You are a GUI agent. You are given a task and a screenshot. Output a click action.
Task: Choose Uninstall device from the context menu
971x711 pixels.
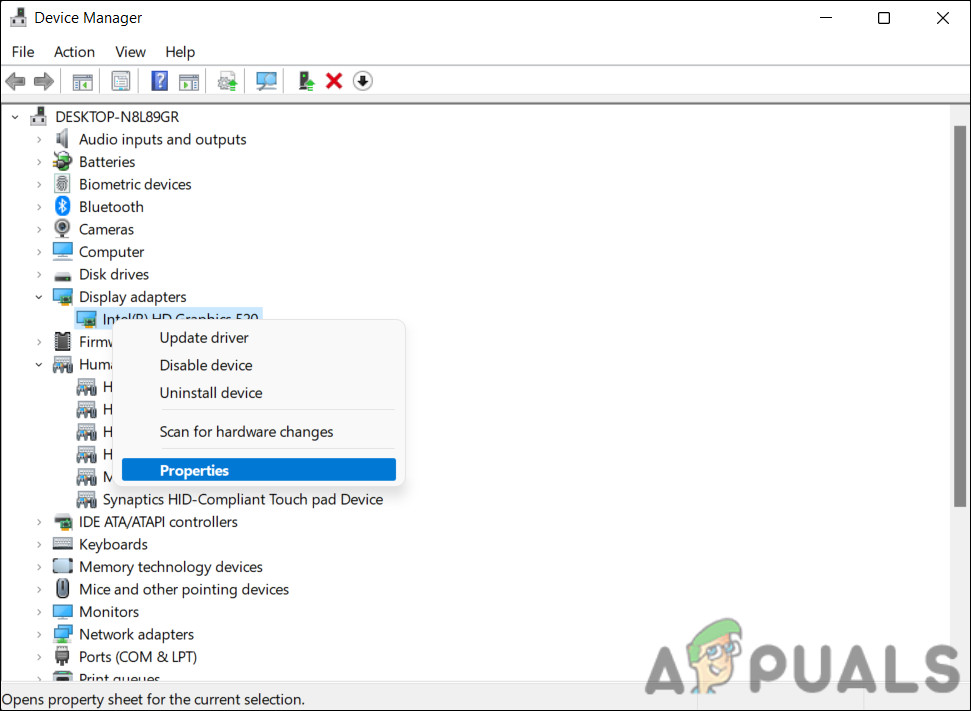[211, 392]
